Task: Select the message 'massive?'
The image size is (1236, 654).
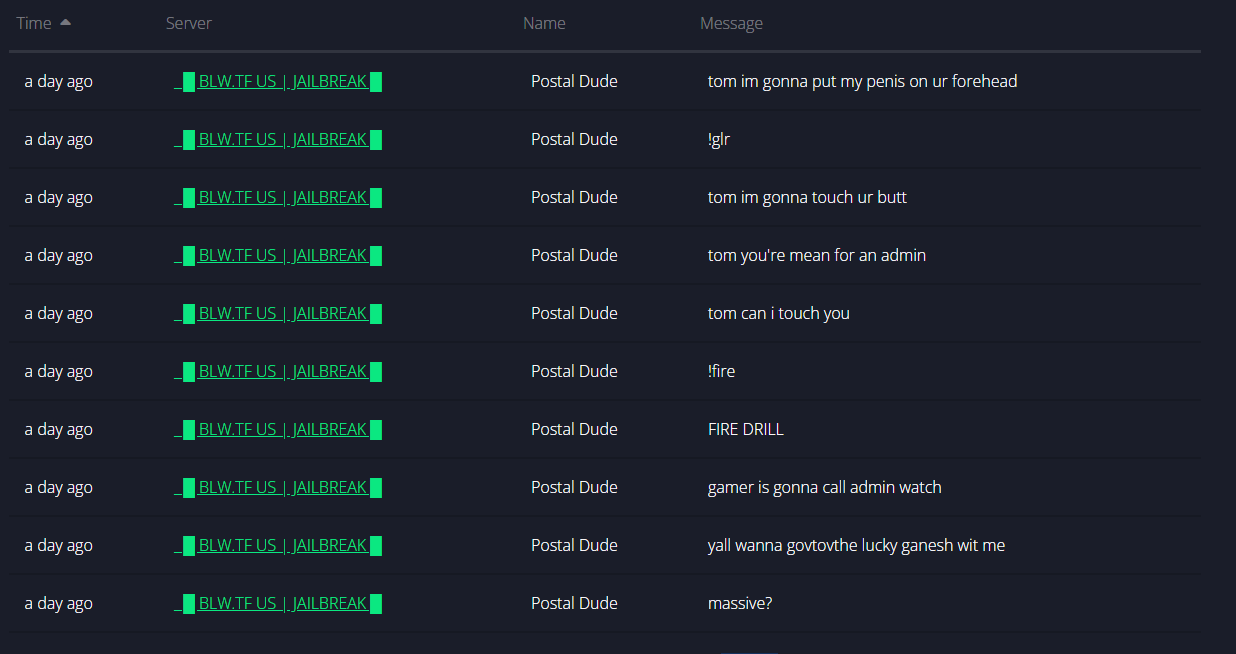Action: click(x=740, y=604)
